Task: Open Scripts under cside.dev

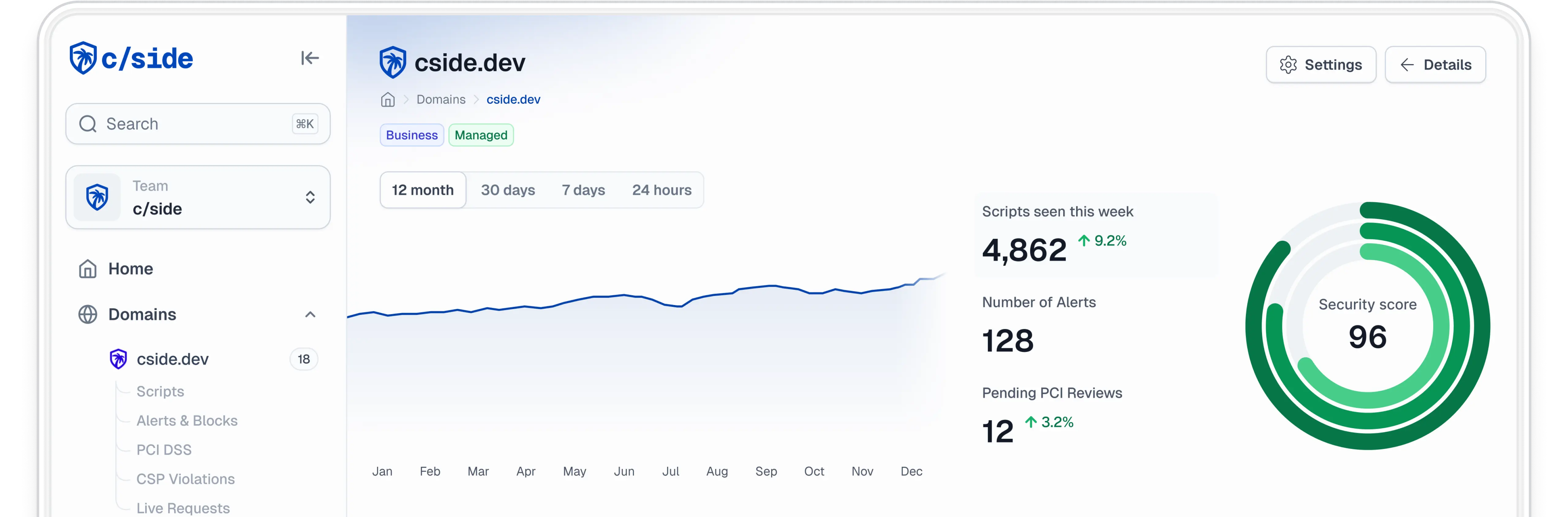Action: [160, 391]
